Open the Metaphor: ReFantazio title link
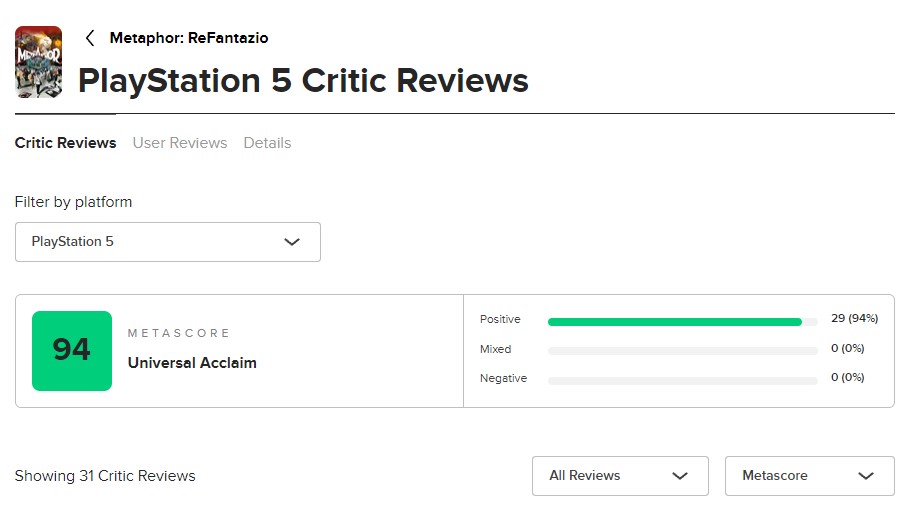 pyautogui.click(x=189, y=38)
